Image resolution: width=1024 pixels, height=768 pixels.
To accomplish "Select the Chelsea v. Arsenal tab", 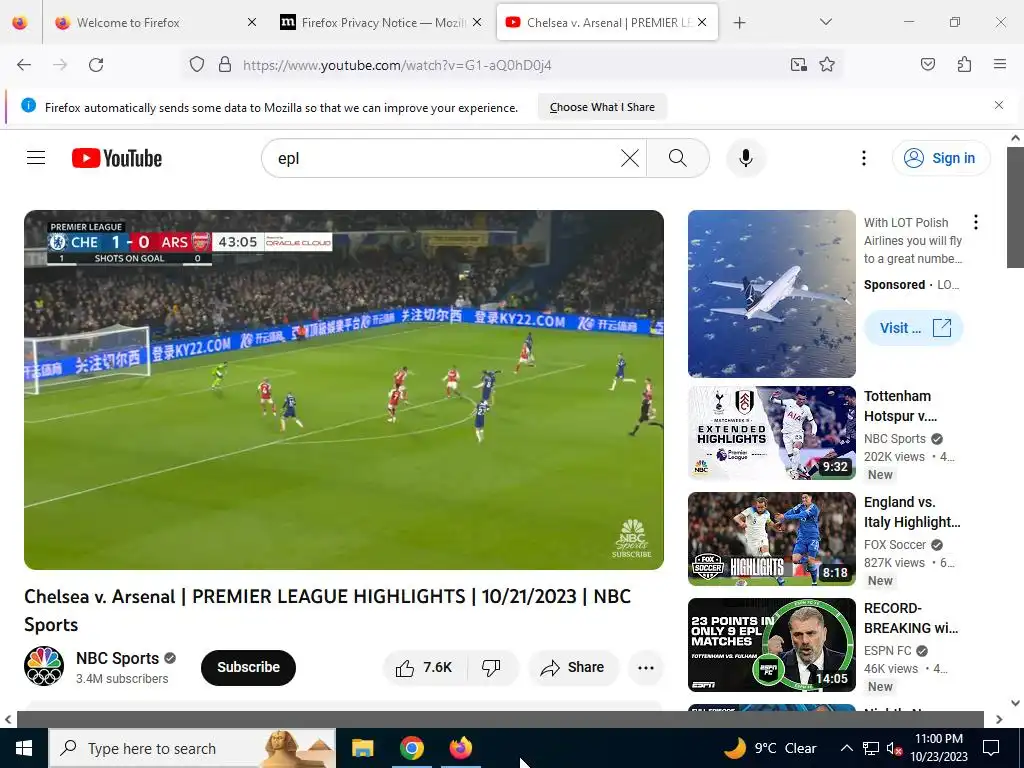I will click(x=607, y=22).
